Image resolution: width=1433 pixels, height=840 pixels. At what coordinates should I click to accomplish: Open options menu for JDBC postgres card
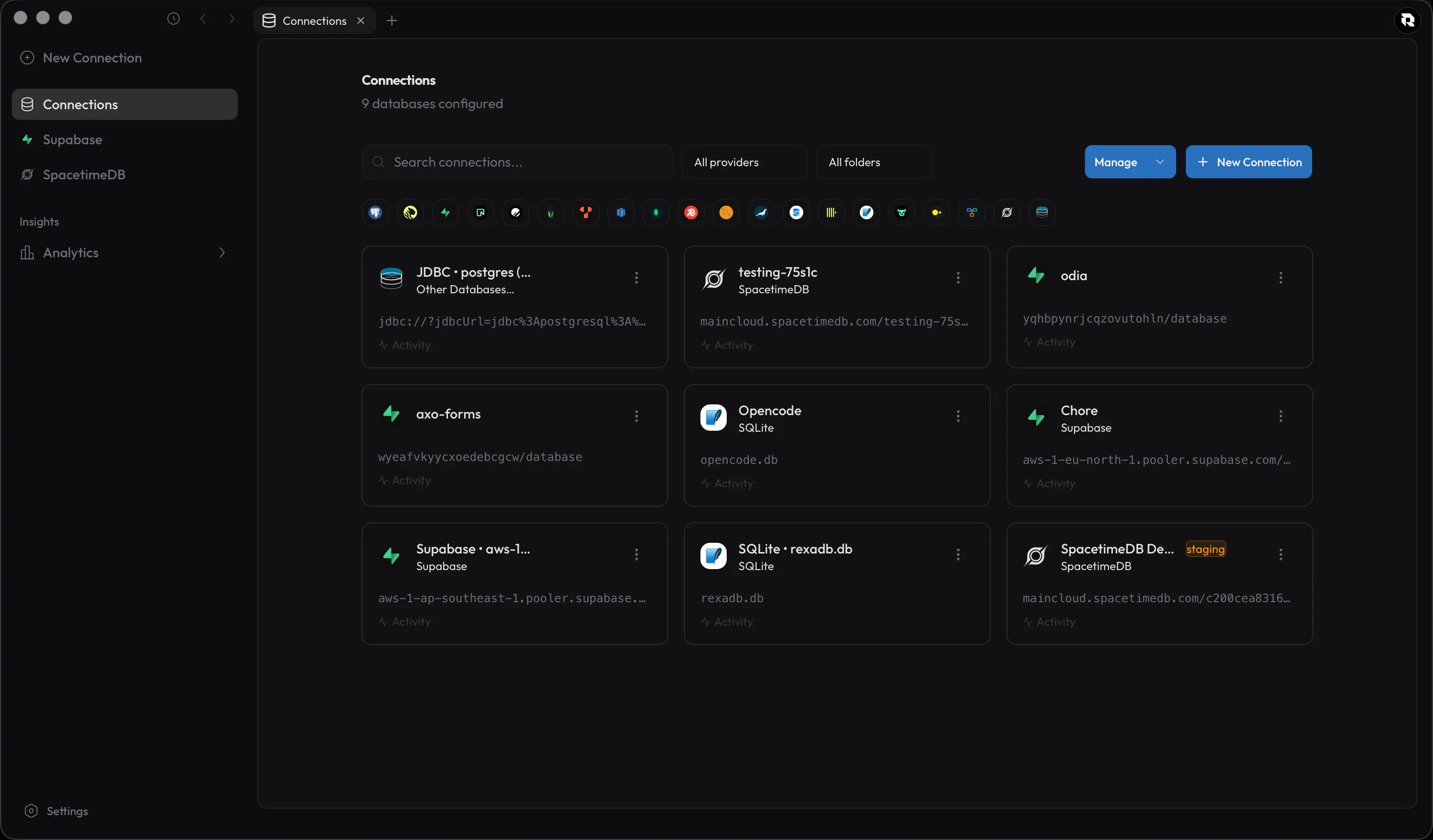637,277
